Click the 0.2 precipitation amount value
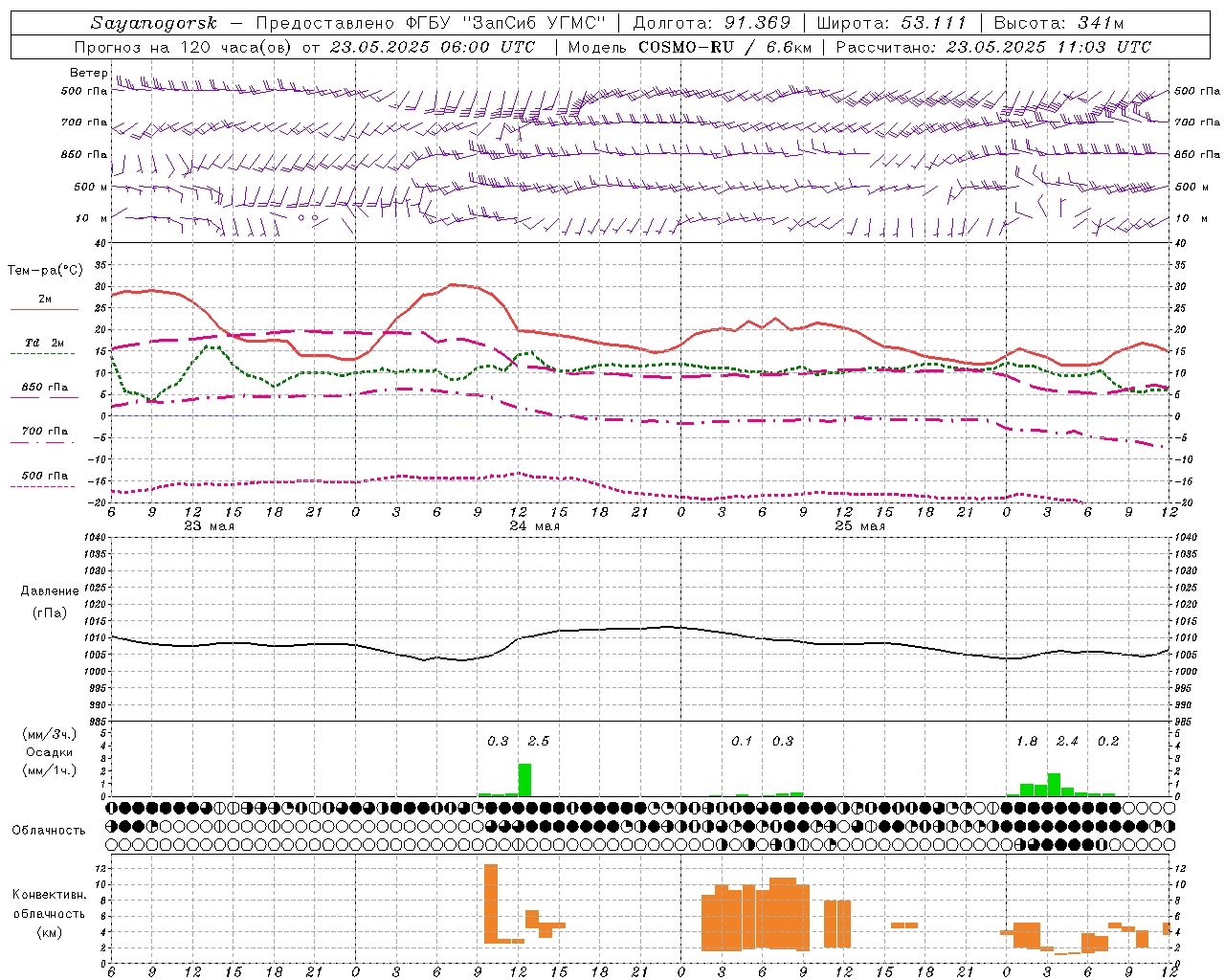This screenshot has width=1225, height=980. [x=1108, y=741]
